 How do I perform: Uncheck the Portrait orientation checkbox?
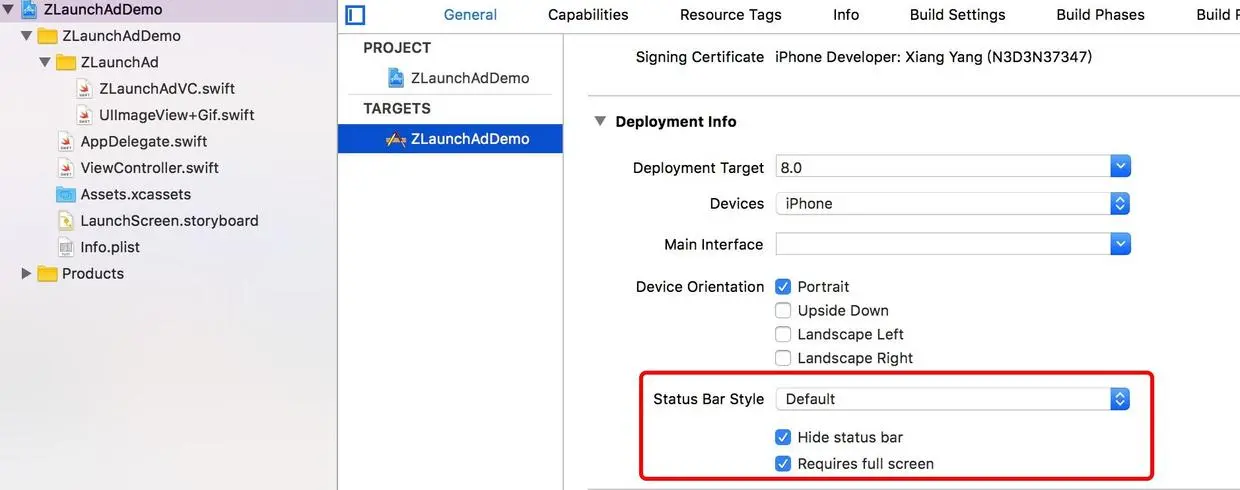[783, 287]
